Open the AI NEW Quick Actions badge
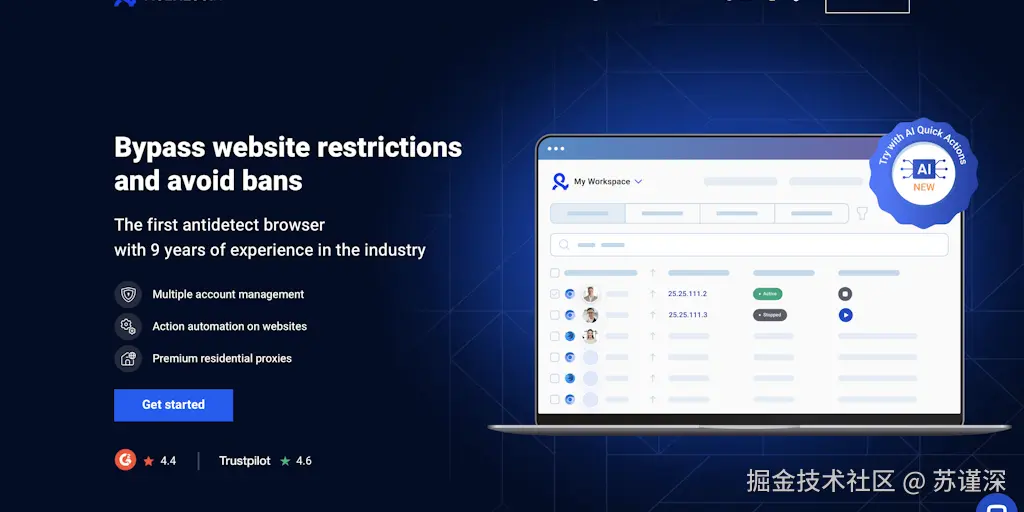This screenshot has height=512, width=1024. click(923, 173)
